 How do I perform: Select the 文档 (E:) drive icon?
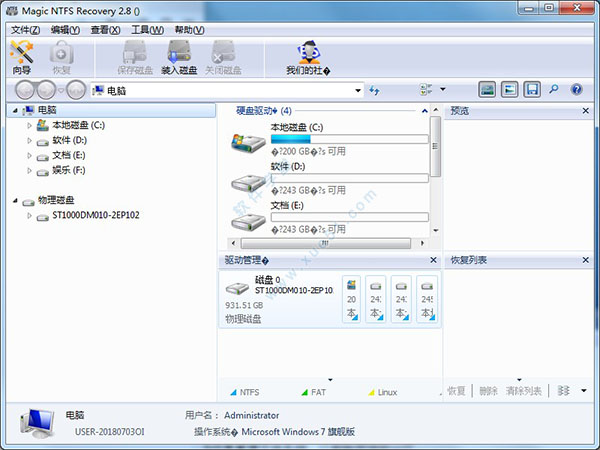pos(248,222)
